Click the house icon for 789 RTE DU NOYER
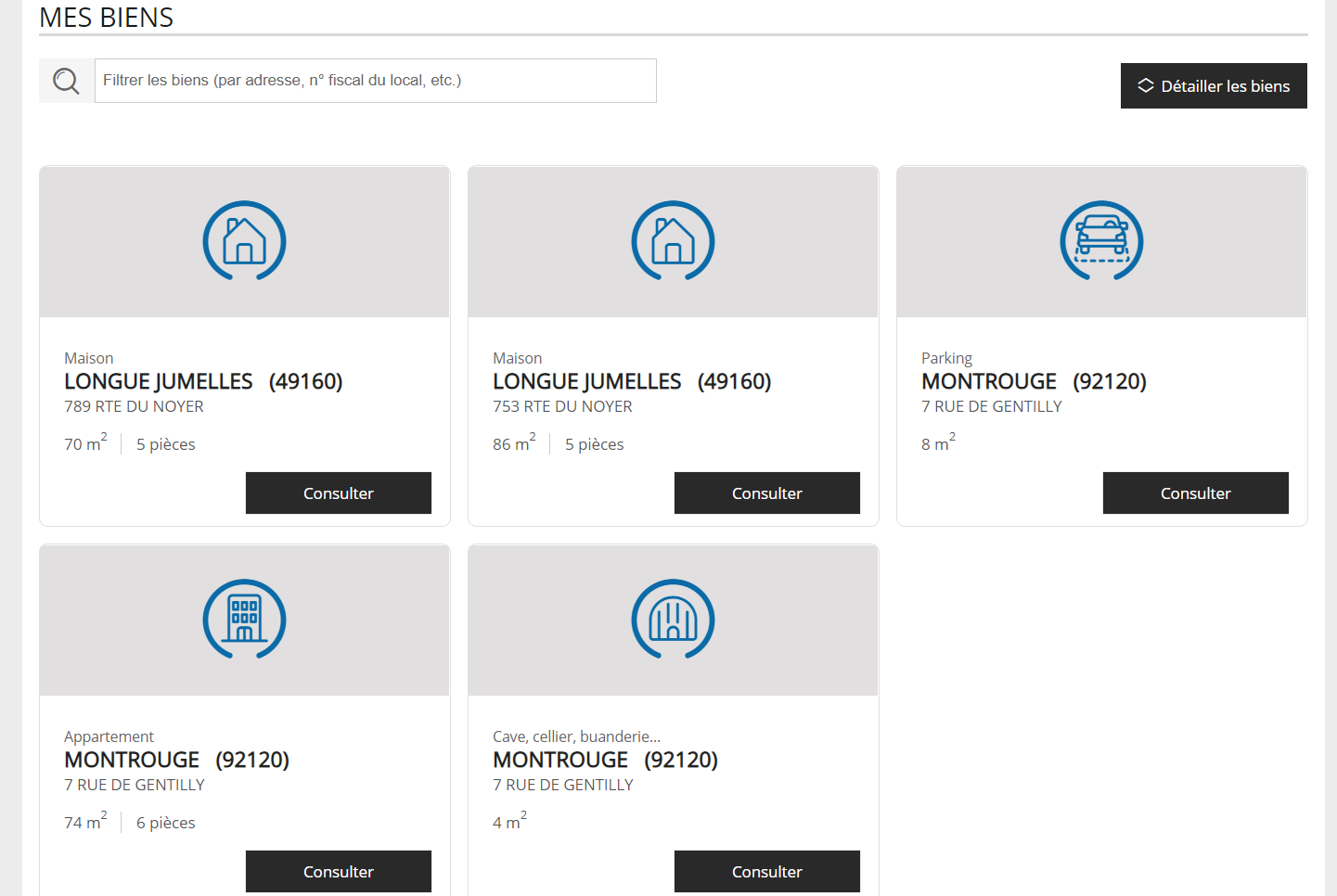 [x=245, y=241]
